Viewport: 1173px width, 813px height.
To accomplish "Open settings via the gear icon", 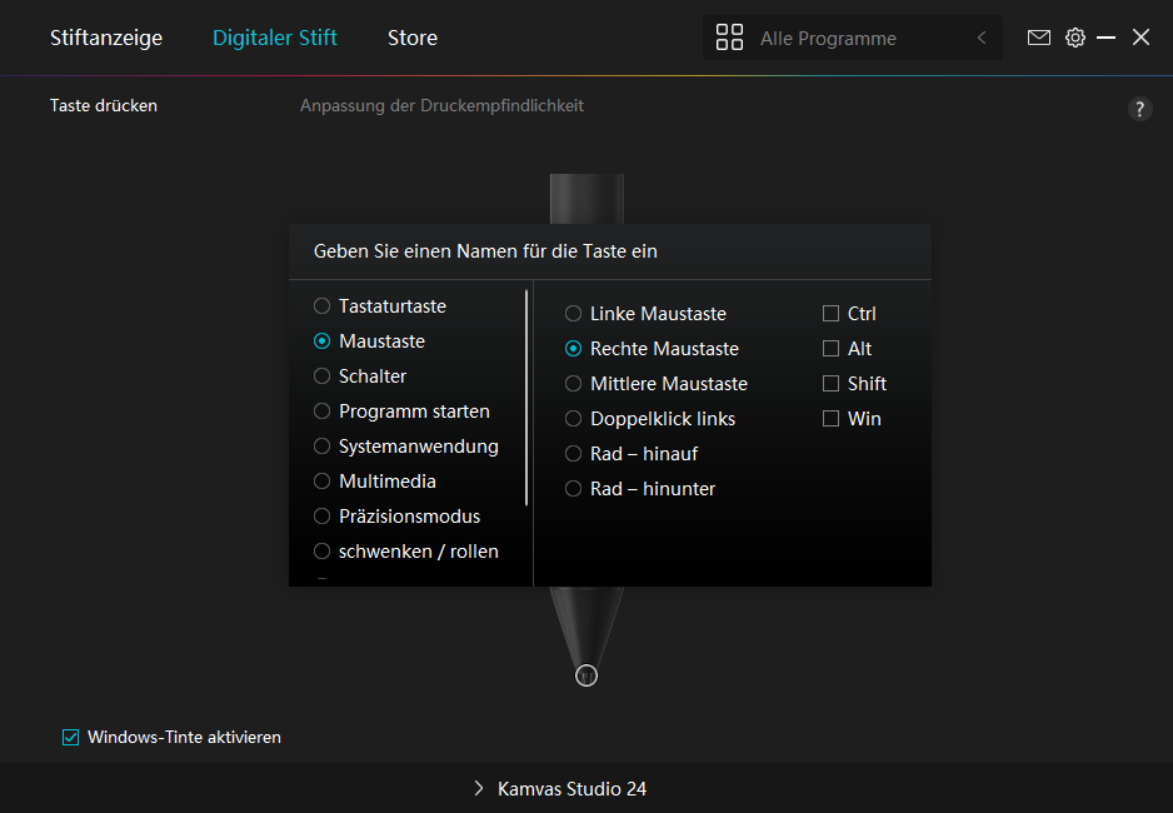I will pos(1075,38).
